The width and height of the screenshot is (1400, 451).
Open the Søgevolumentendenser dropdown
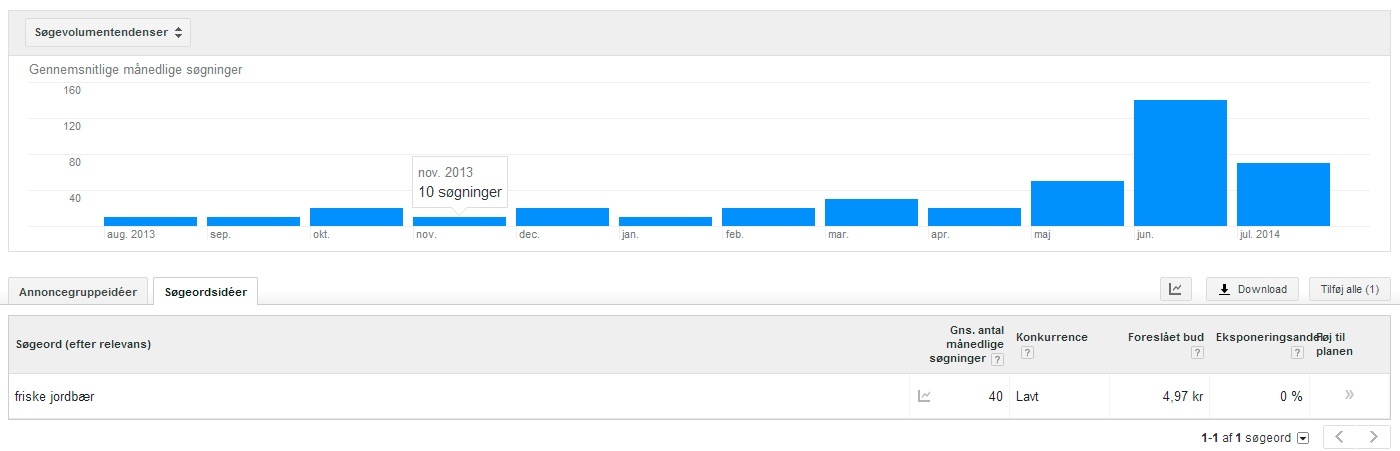108,32
